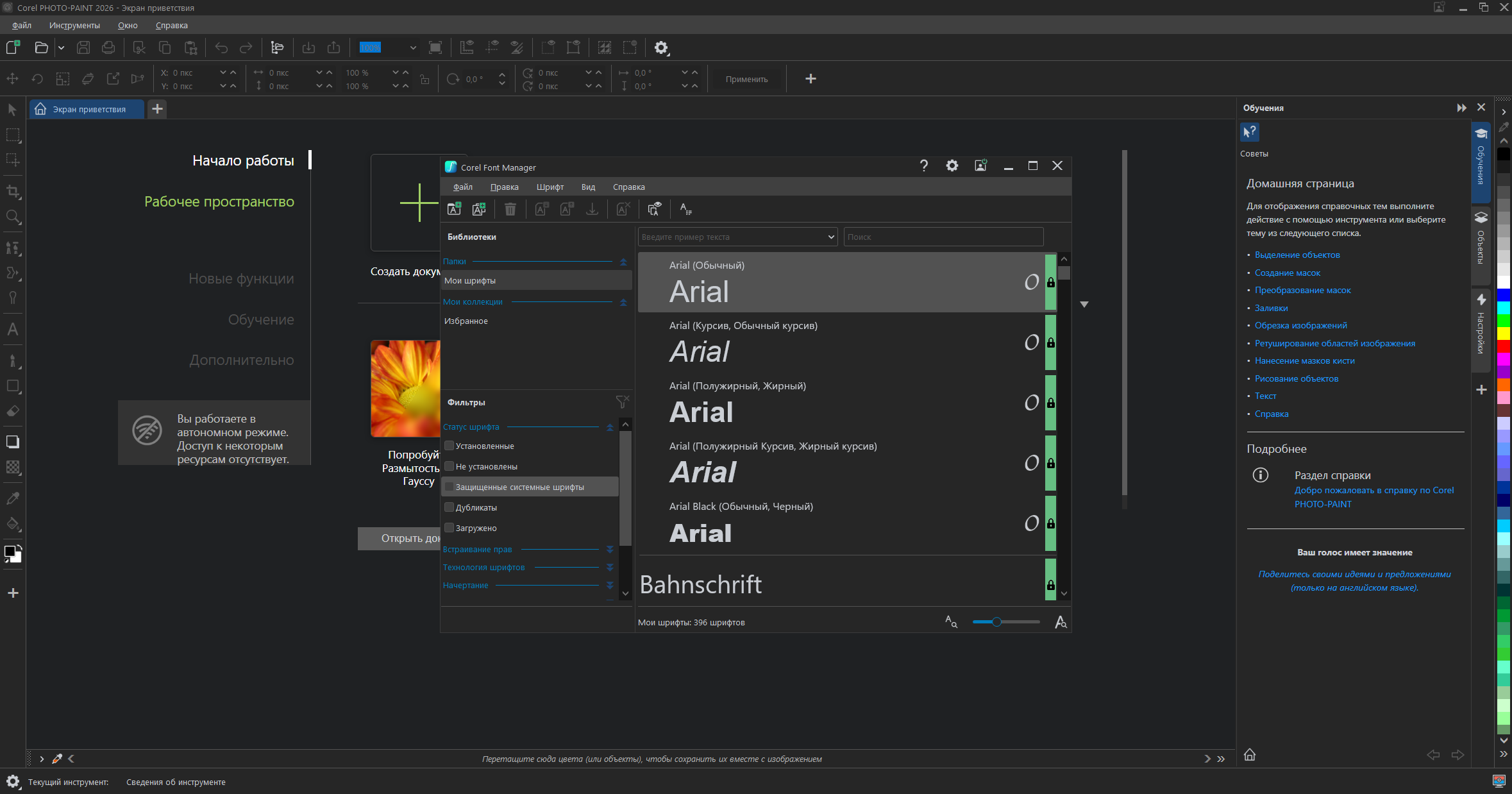Click "Поделитесь своими идеями" feedback link

pyautogui.click(x=1354, y=580)
